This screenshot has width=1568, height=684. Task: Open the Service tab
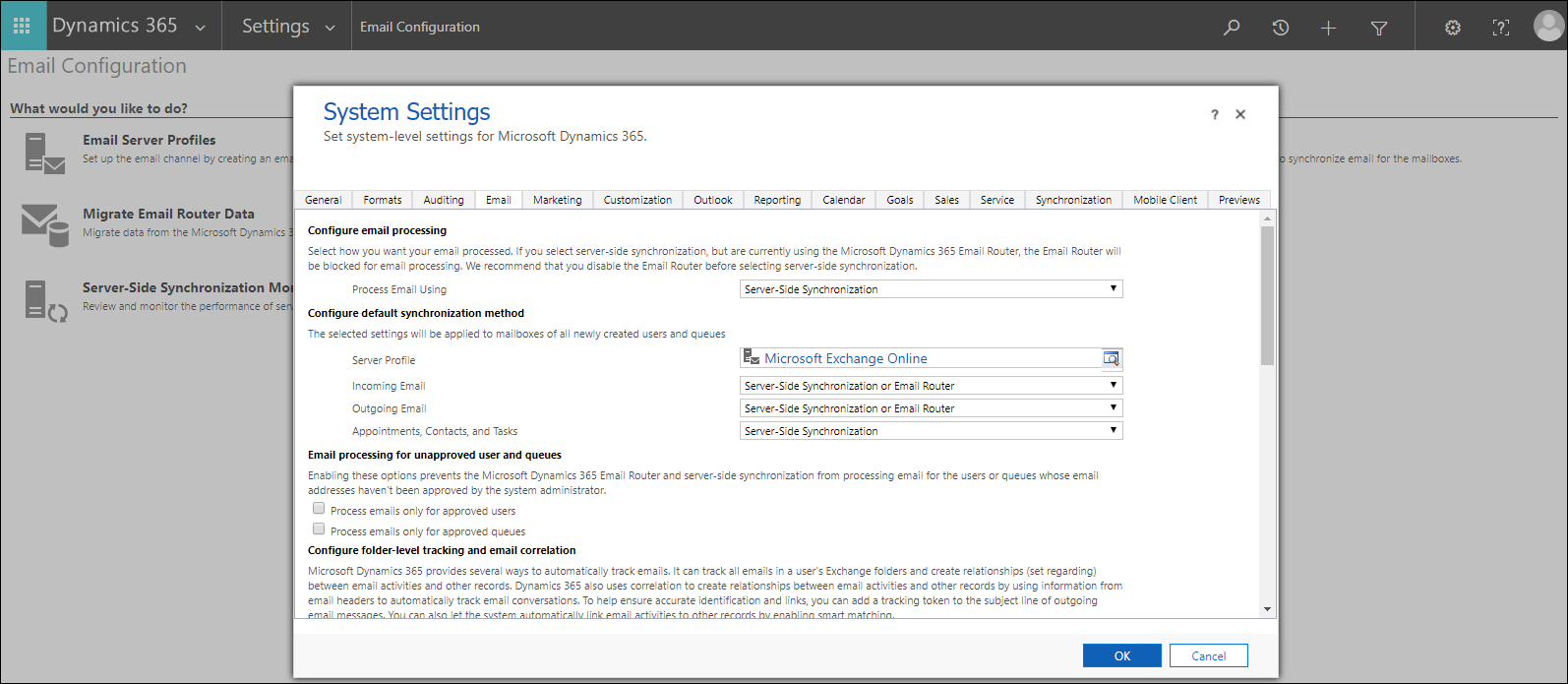pyautogui.click(x=997, y=200)
